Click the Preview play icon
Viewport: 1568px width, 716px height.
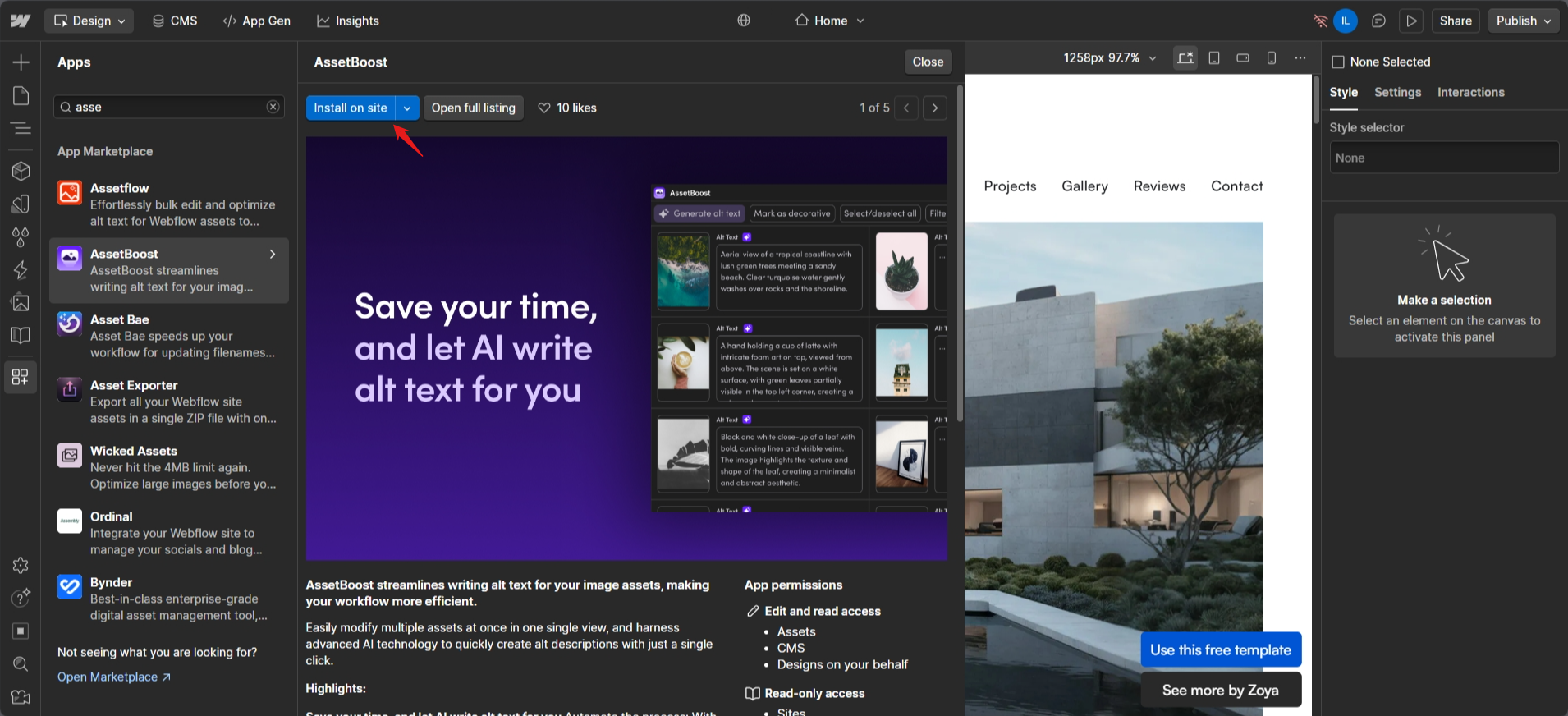pos(1411,21)
